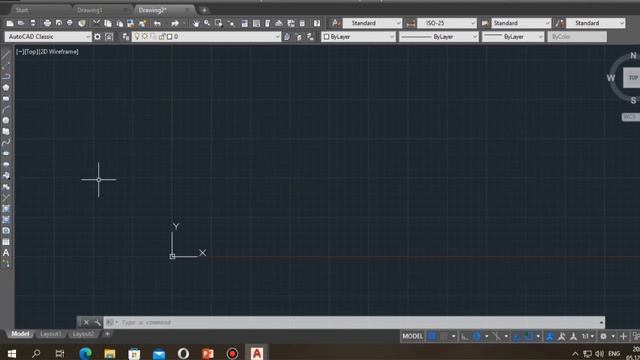Select the Polyline draw tool
This screenshot has width=640, height=360.
[x=6, y=77]
